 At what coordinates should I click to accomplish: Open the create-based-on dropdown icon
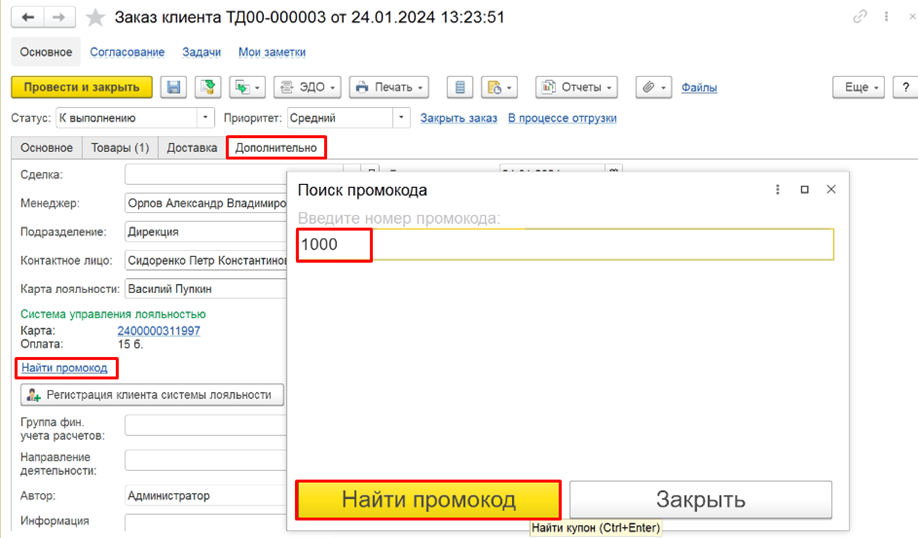click(x=248, y=87)
